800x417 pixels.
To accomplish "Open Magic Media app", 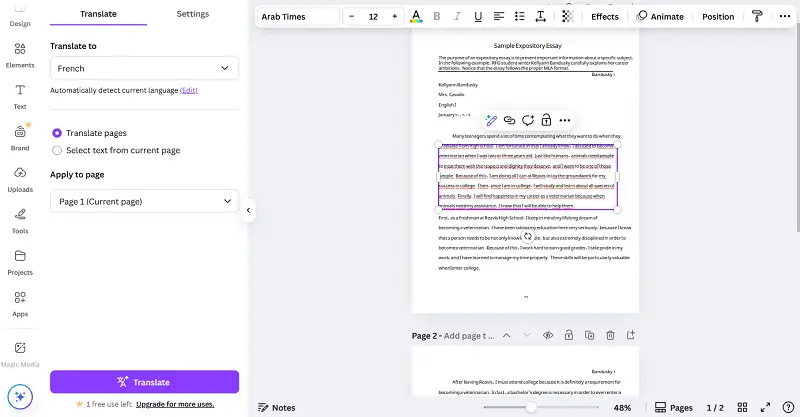I will coord(20,354).
